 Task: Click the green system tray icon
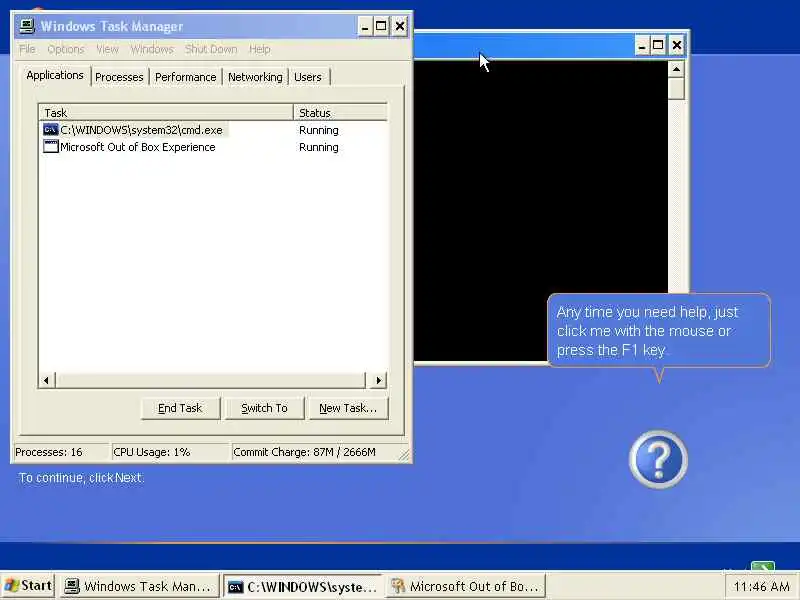click(763, 566)
